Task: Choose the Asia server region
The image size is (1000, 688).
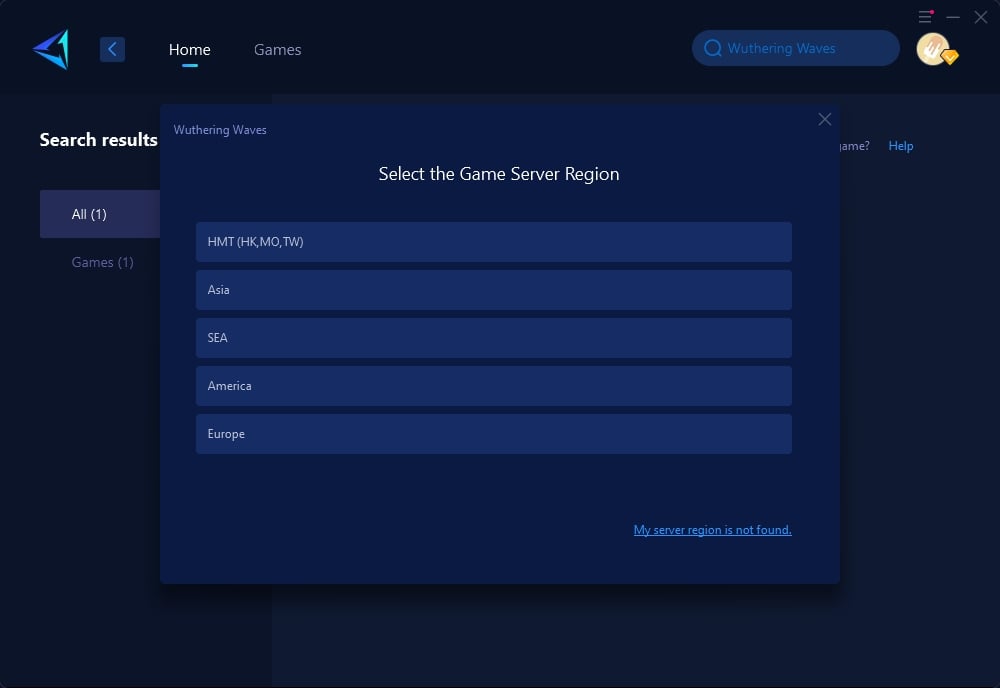Action: (x=494, y=290)
